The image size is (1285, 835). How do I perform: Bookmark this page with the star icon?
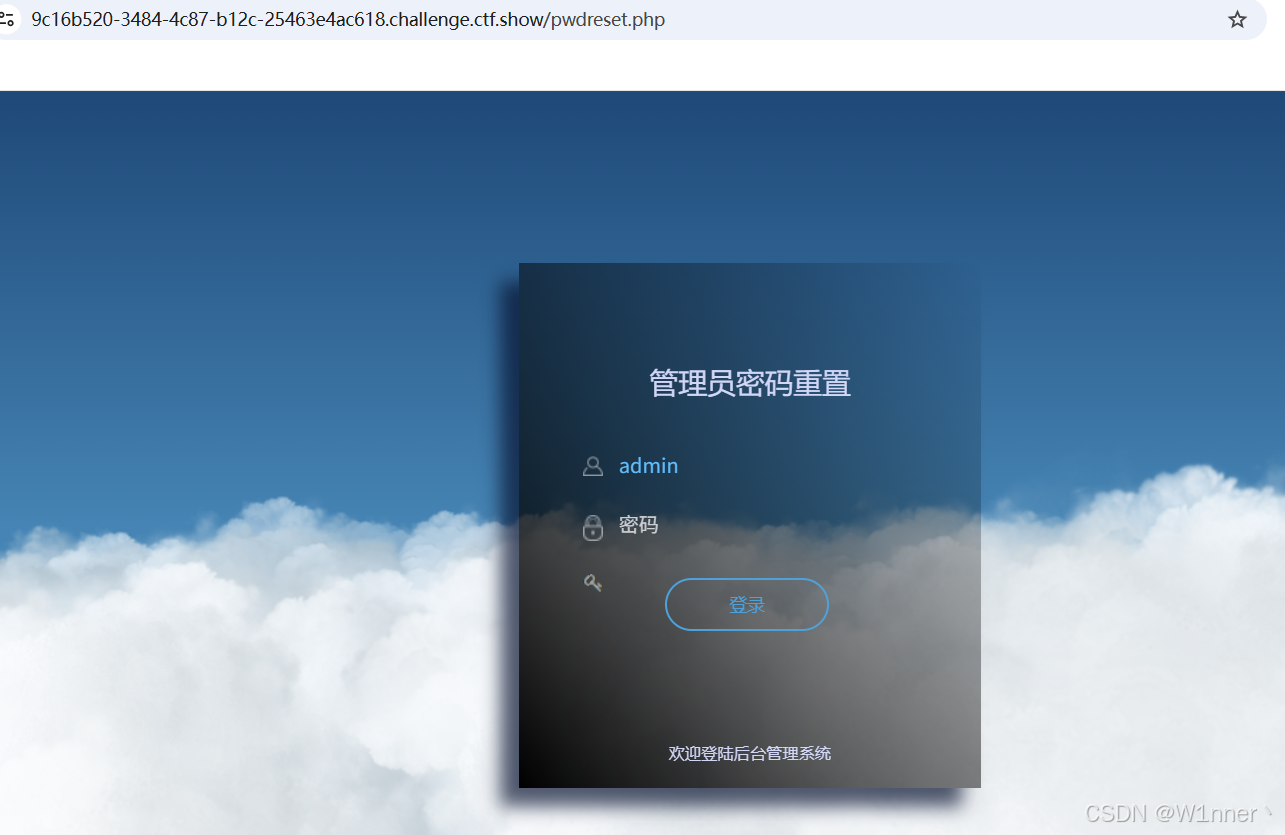[1237, 20]
